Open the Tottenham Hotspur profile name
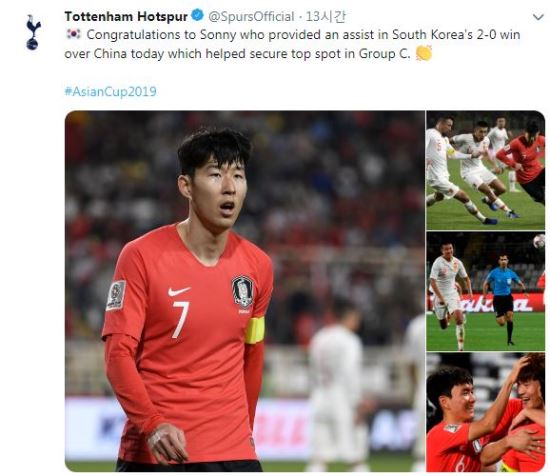Screen dimensions: 550x476 (126, 16)
